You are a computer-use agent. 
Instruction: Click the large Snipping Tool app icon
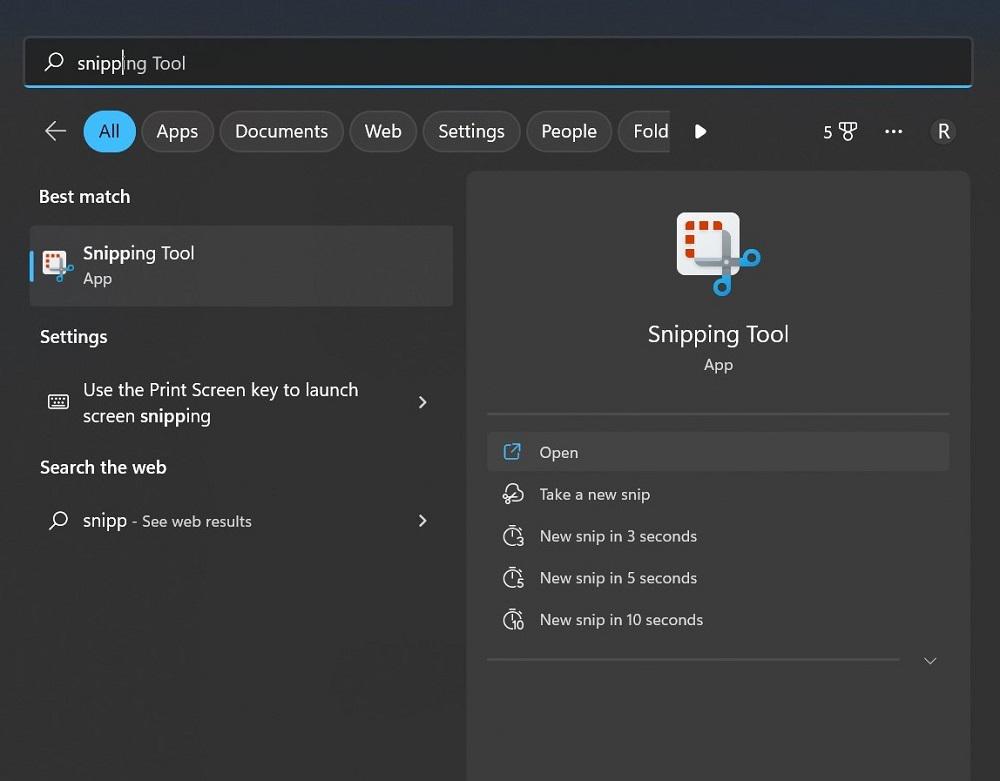(x=718, y=253)
